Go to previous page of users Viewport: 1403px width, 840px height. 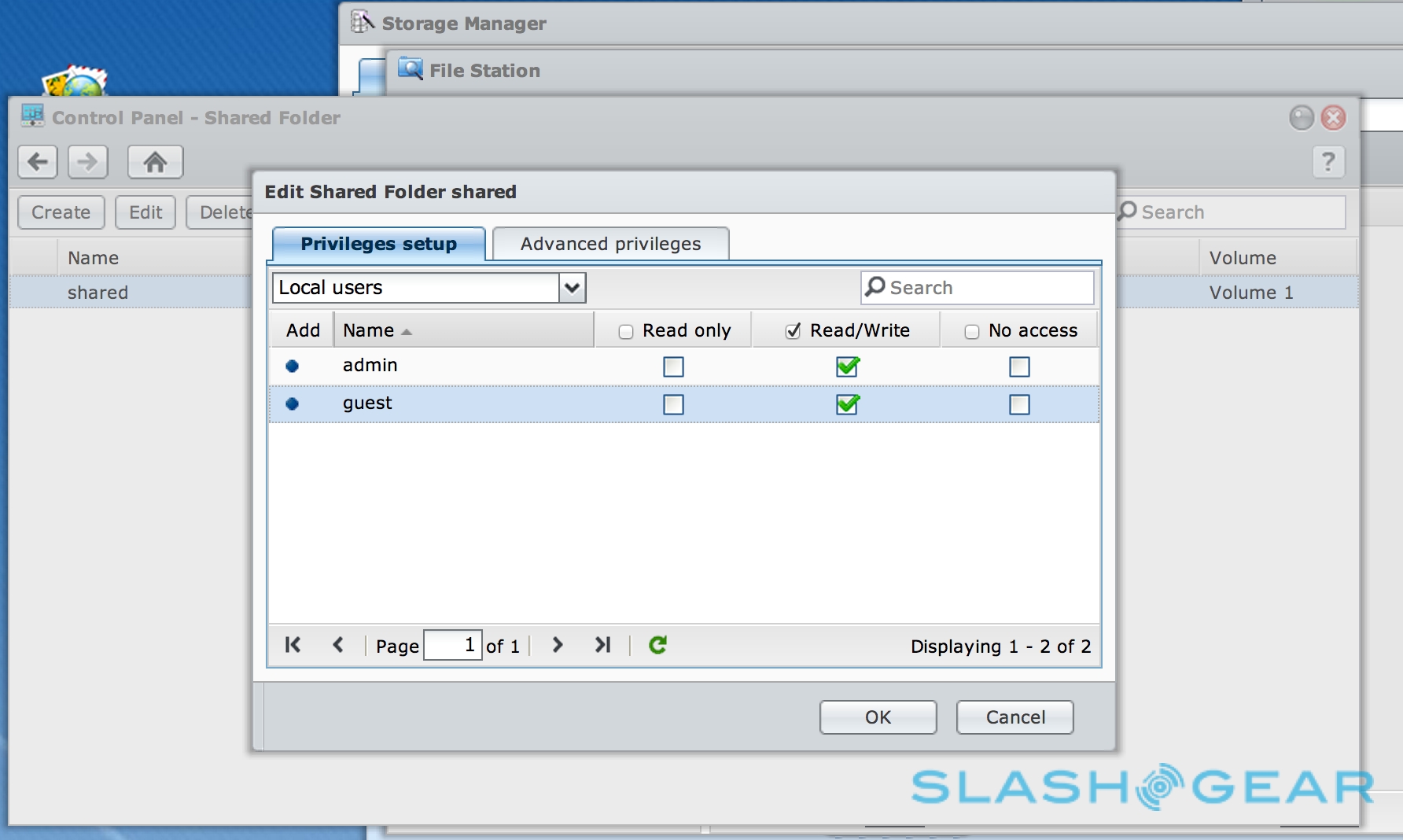tap(338, 645)
